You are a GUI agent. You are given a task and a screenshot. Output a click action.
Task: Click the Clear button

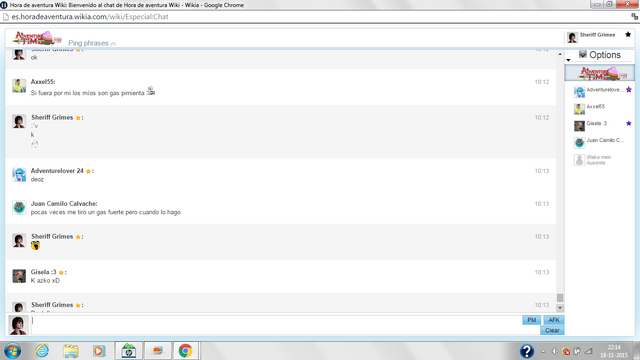click(x=552, y=330)
